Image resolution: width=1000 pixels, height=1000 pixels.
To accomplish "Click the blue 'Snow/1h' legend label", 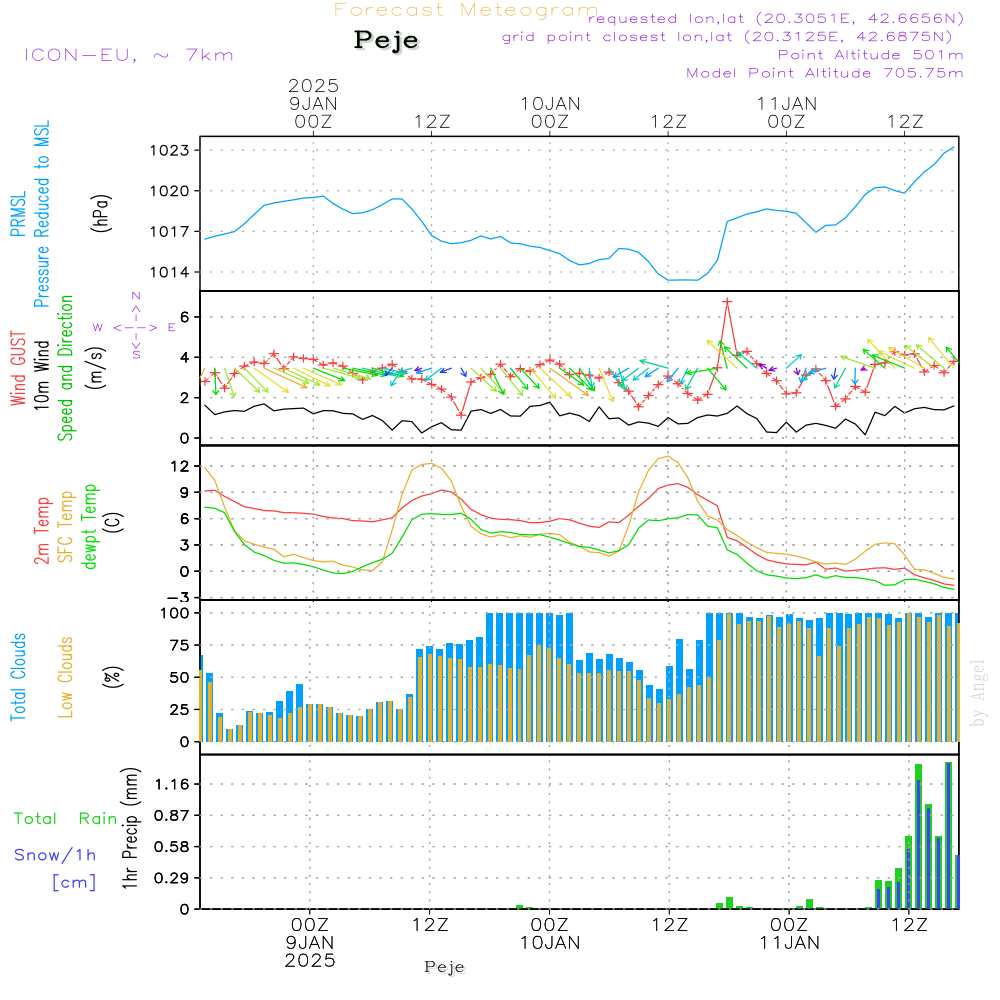I will click(55, 855).
